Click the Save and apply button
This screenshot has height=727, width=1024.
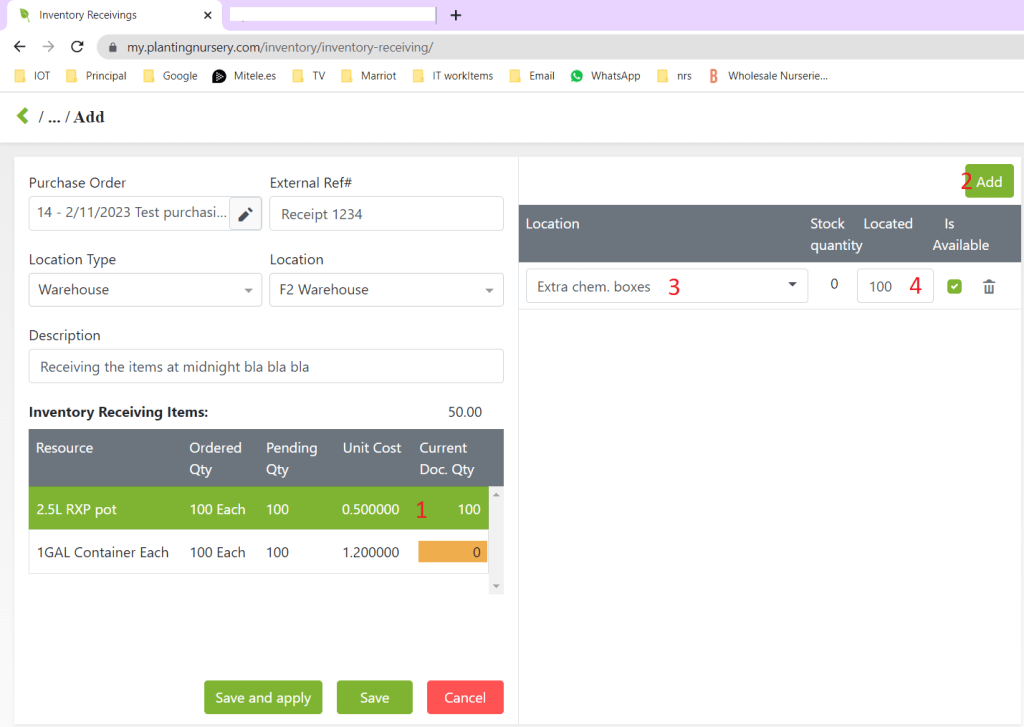(x=263, y=697)
